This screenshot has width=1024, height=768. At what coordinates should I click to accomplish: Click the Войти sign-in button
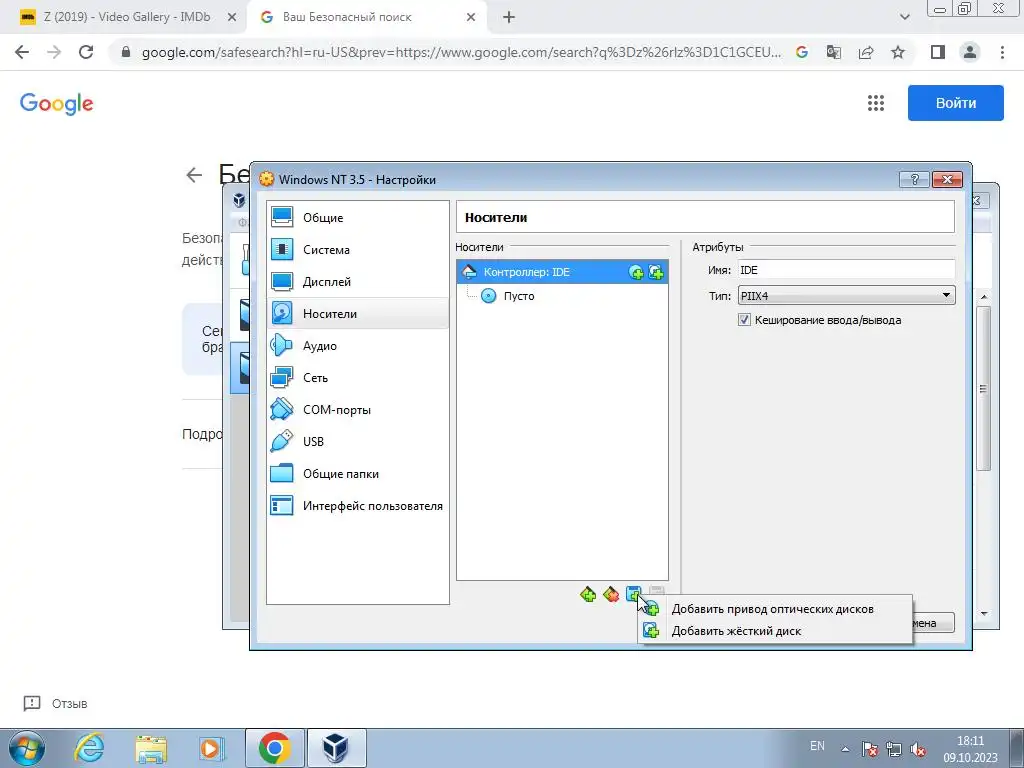[x=955, y=103]
